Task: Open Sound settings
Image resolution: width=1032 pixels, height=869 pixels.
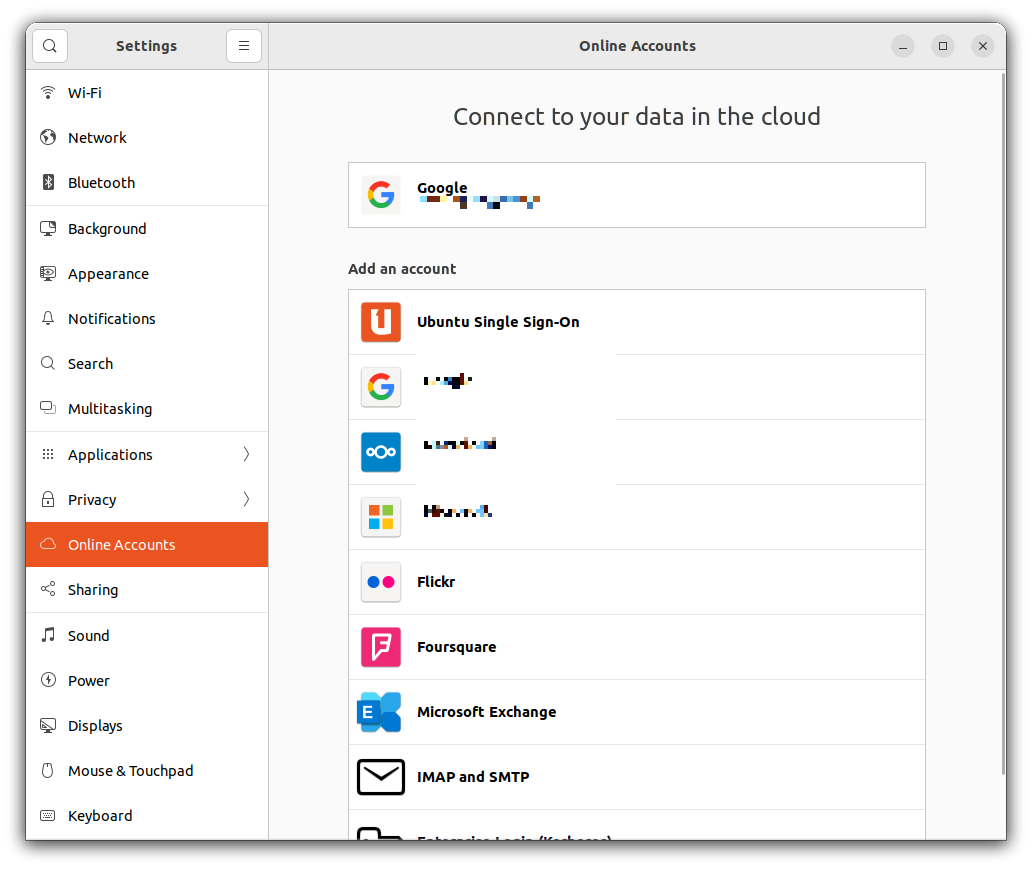Action: click(x=147, y=635)
